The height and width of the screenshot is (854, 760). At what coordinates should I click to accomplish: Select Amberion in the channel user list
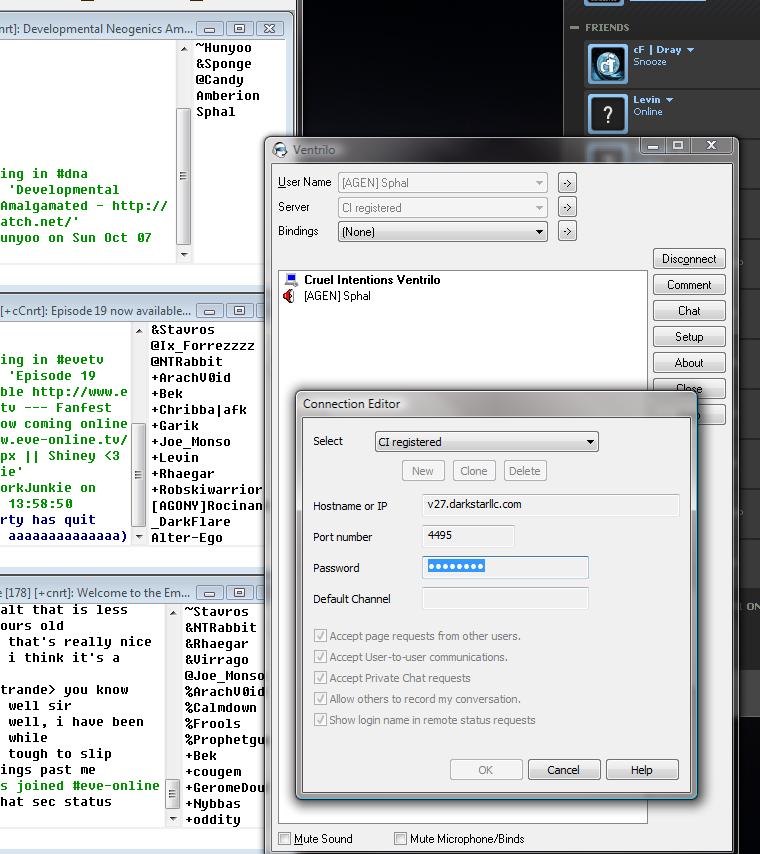point(228,96)
